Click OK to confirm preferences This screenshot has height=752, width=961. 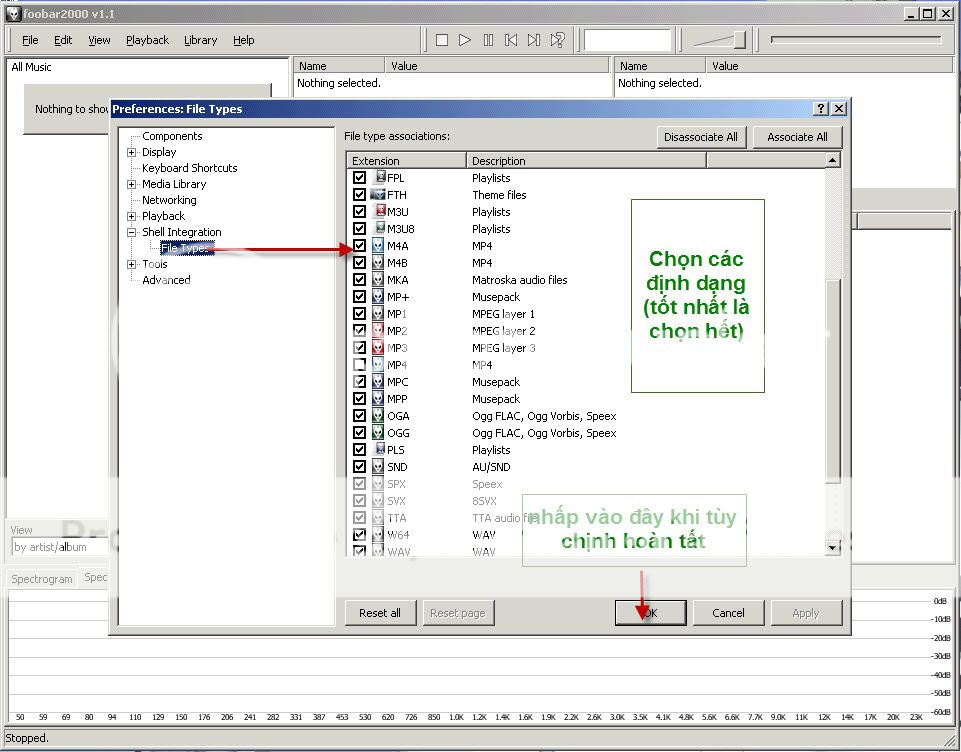[x=650, y=613]
